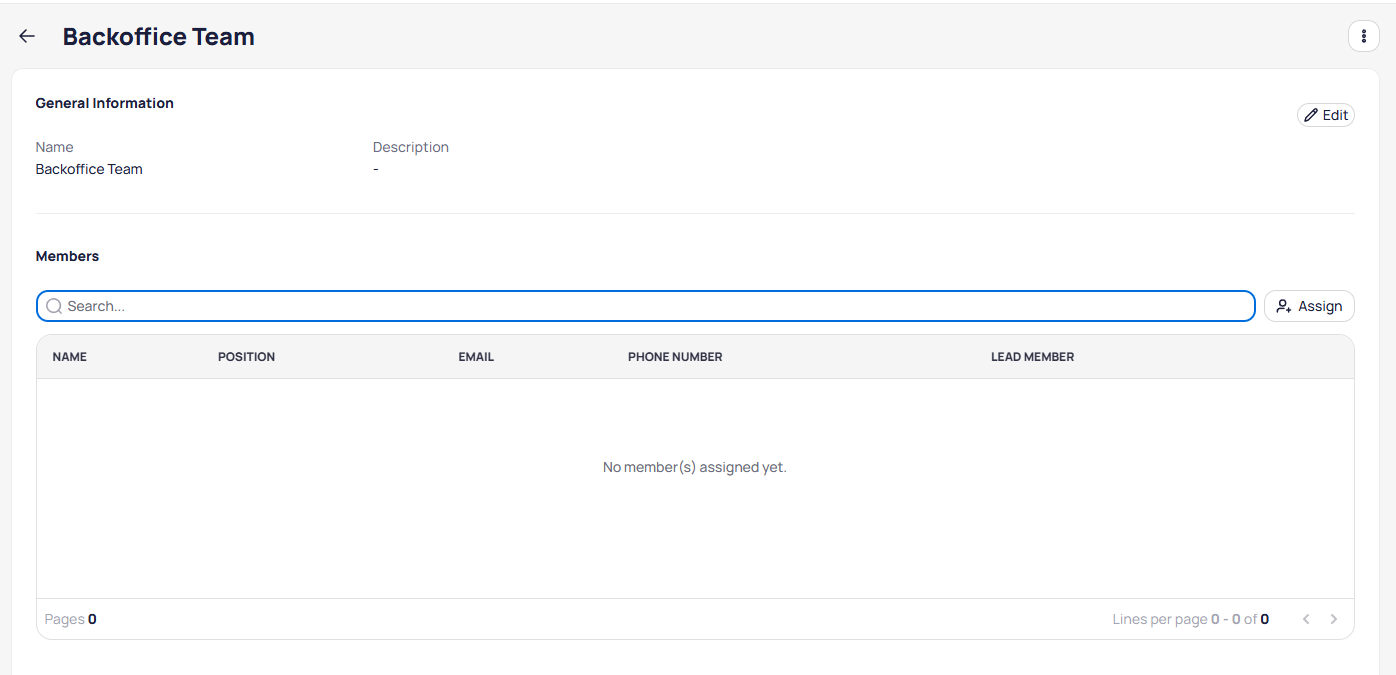The width and height of the screenshot is (1396, 675).
Task: Click the Members section heading
Action: (67, 256)
